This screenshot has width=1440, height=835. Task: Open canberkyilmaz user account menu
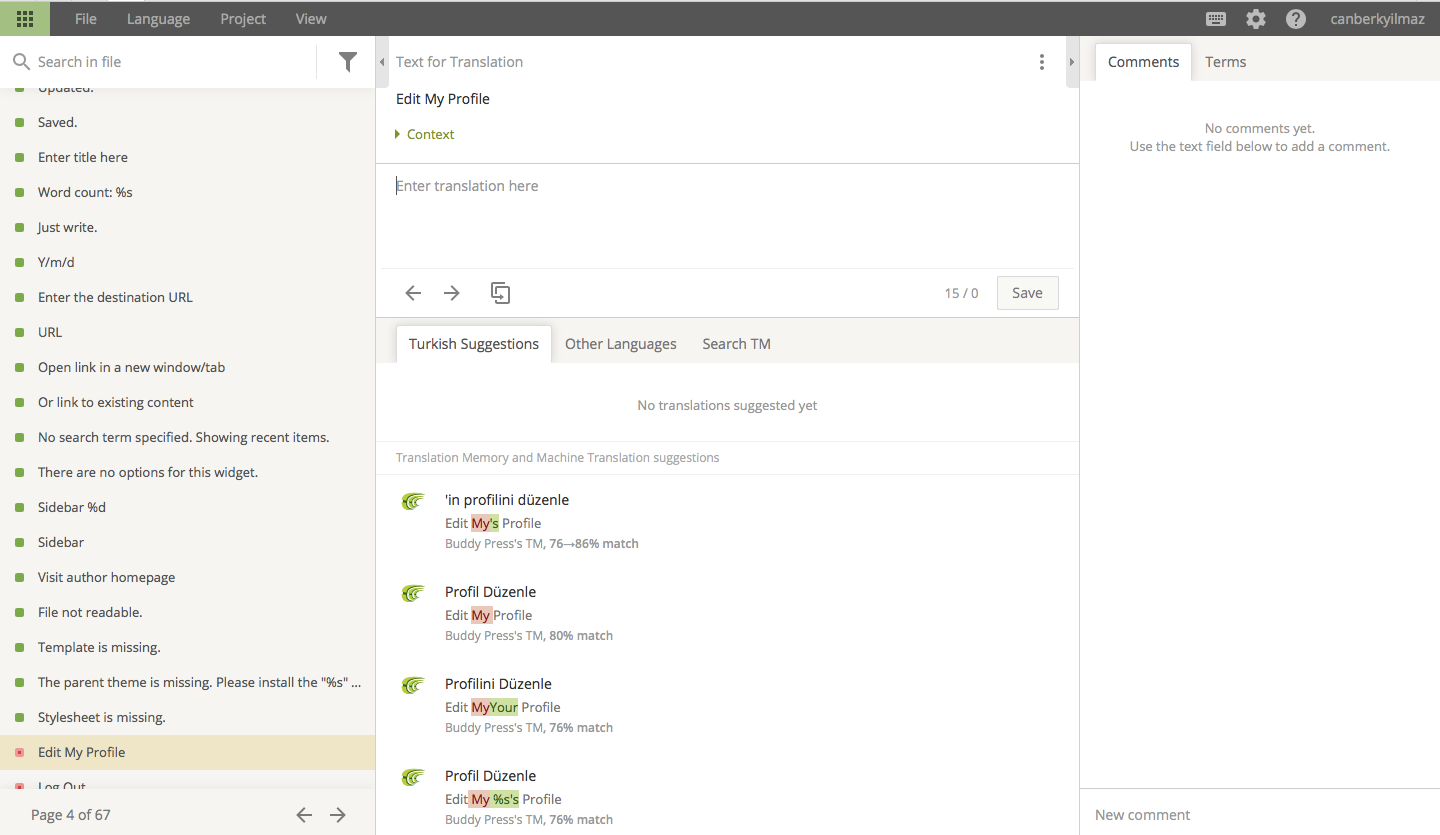click(x=1377, y=19)
